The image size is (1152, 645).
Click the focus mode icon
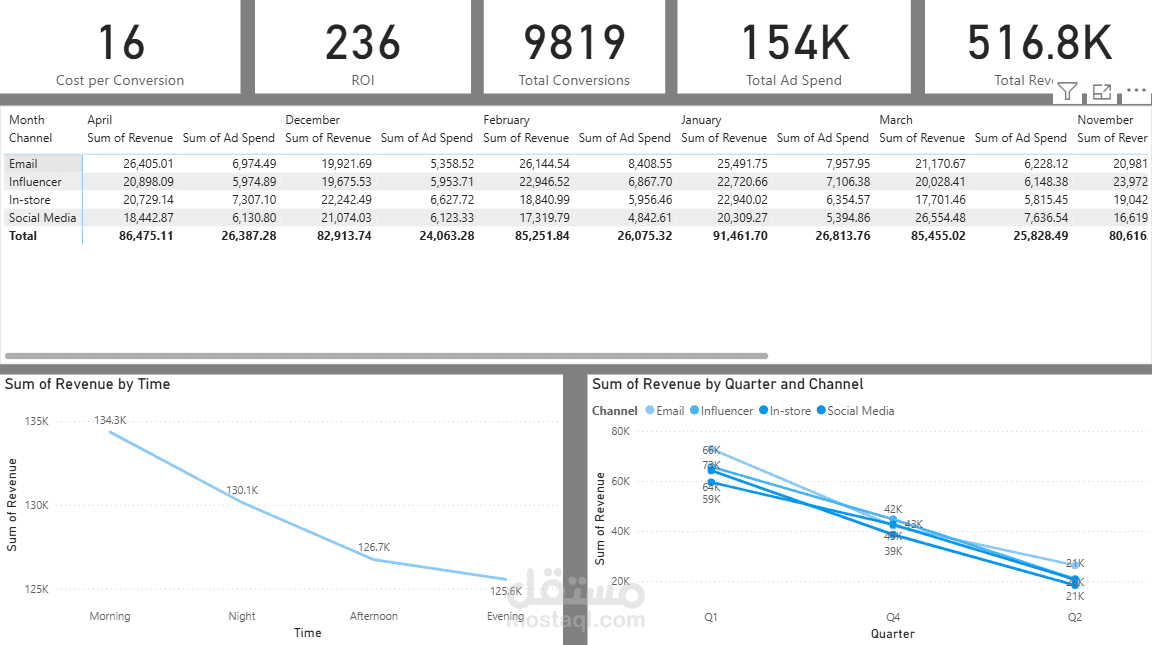[1102, 91]
